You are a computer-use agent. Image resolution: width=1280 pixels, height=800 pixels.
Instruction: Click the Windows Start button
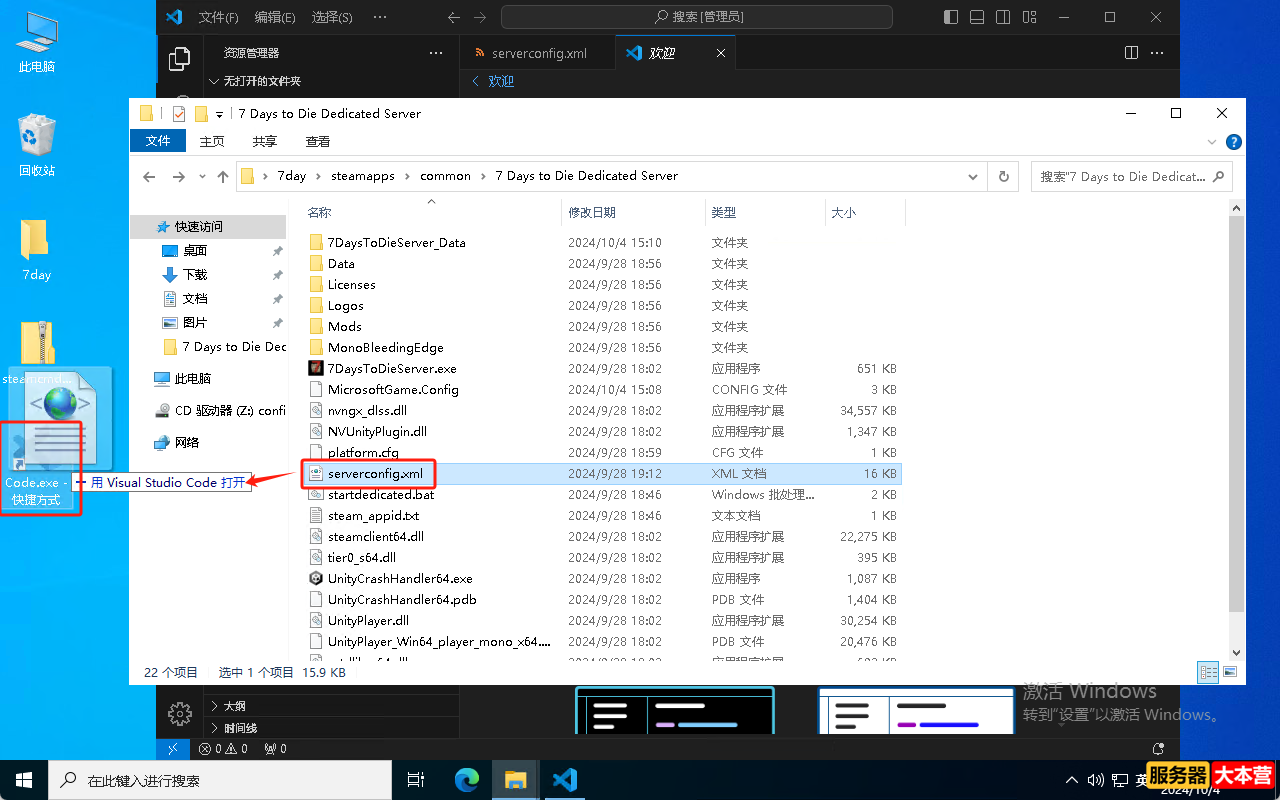[24, 780]
